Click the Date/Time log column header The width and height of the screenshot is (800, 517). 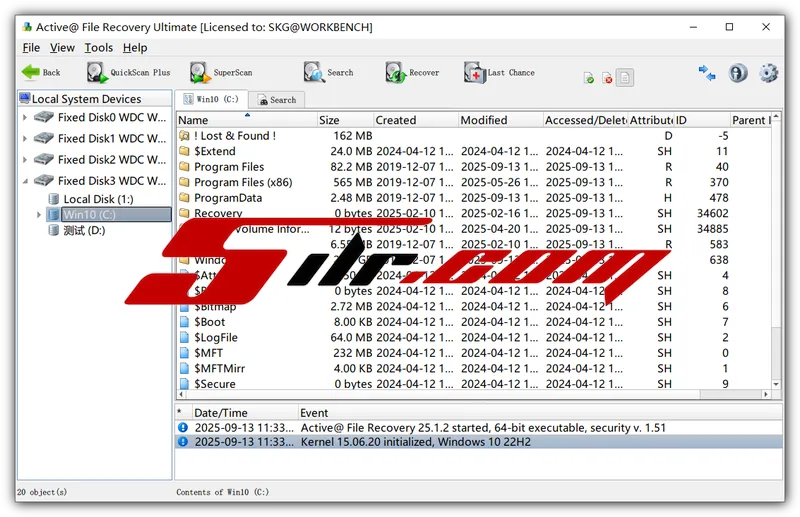[245, 412]
